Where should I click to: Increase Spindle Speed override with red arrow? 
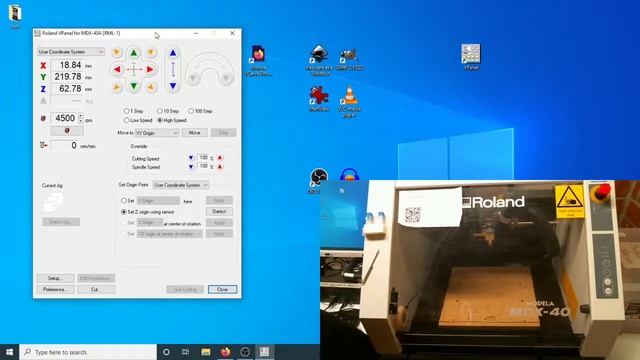click(220, 167)
